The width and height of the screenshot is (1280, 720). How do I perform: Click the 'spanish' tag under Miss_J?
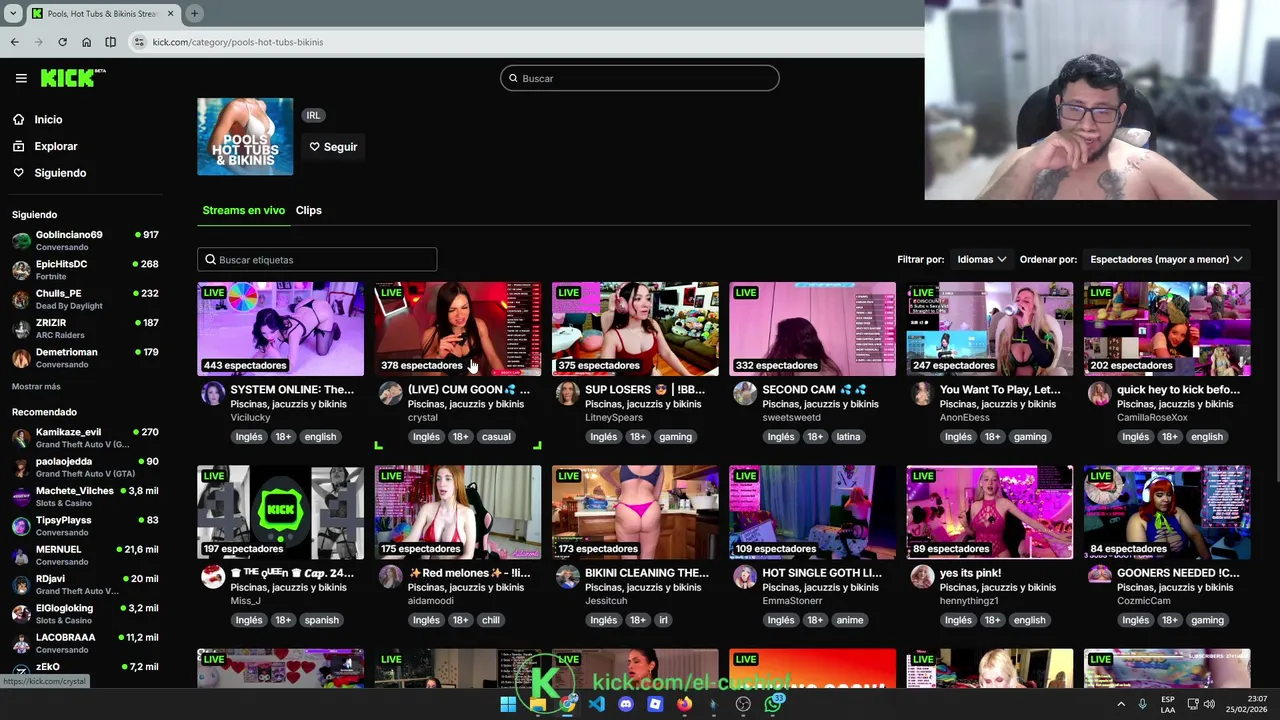[x=321, y=620]
